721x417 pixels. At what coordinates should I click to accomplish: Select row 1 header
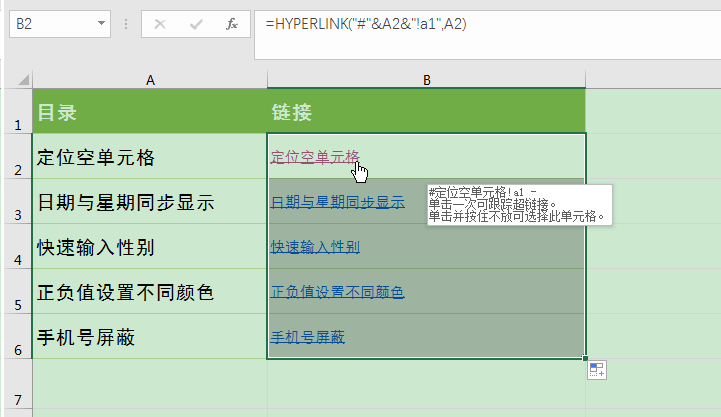click(x=18, y=111)
